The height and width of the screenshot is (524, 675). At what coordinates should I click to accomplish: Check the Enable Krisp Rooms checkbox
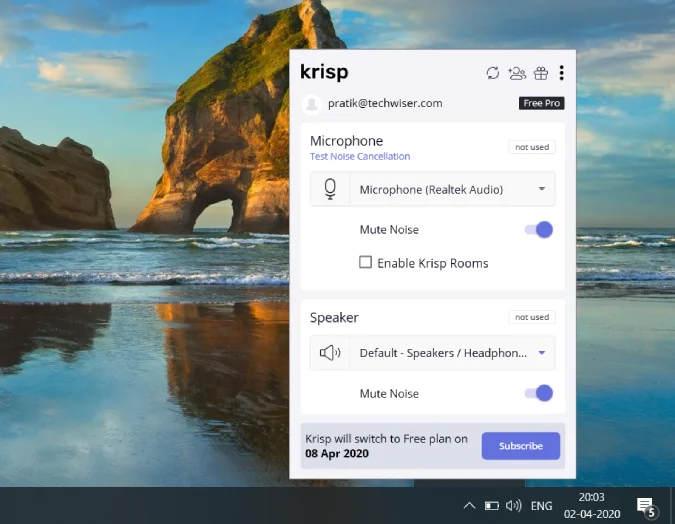click(x=365, y=262)
